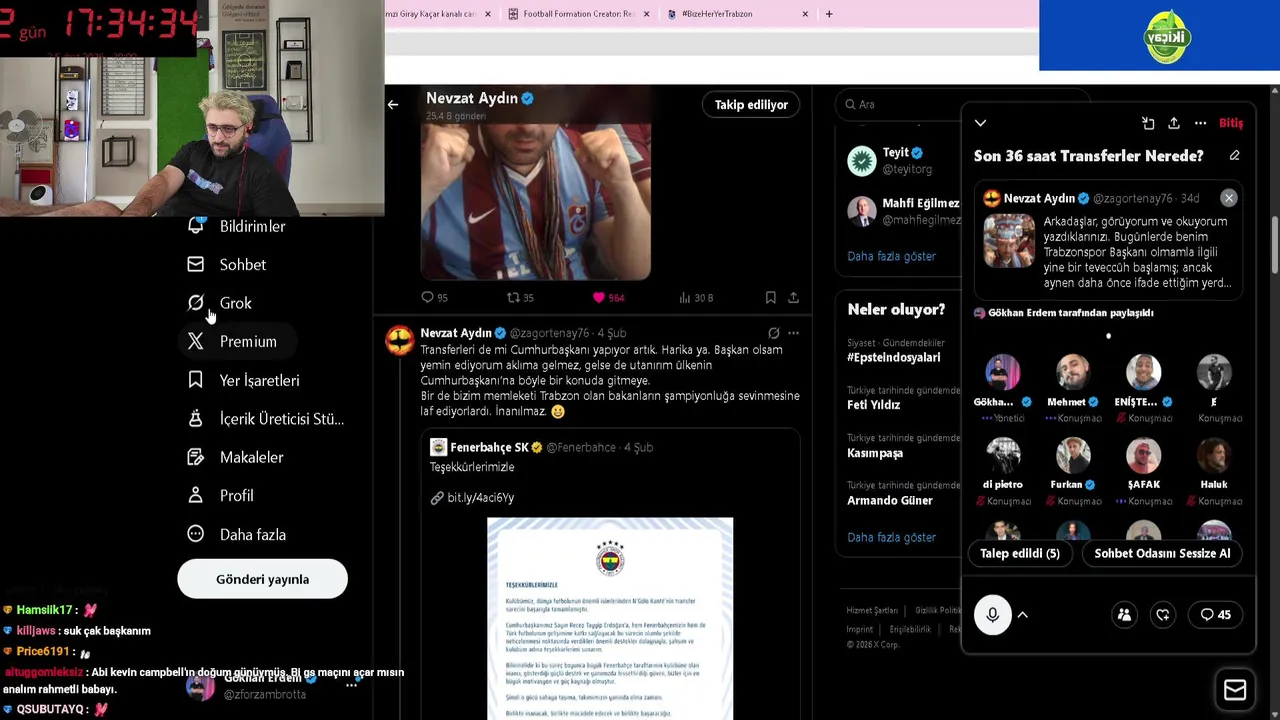Select speaker ŞAFAK avatar
This screenshot has height=720, width=1280.
point(1143,455)
